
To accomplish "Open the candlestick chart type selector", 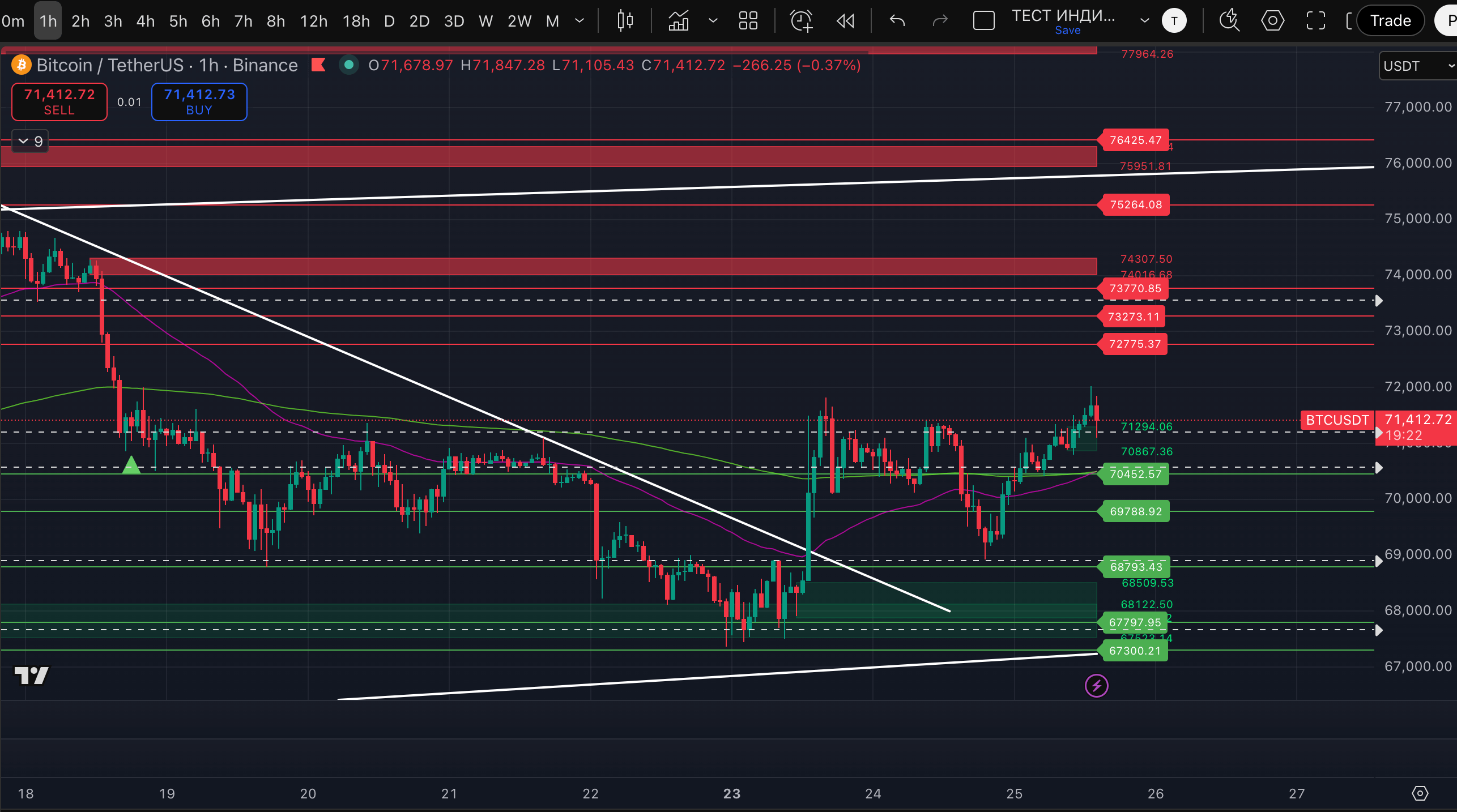I will [x=625, y=21].
